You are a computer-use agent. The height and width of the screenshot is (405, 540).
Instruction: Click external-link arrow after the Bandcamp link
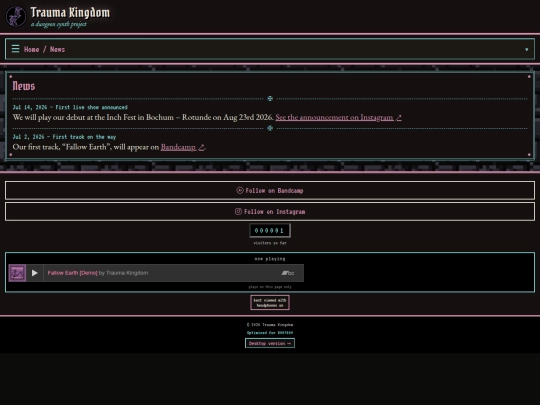click(x=201, y=147)
